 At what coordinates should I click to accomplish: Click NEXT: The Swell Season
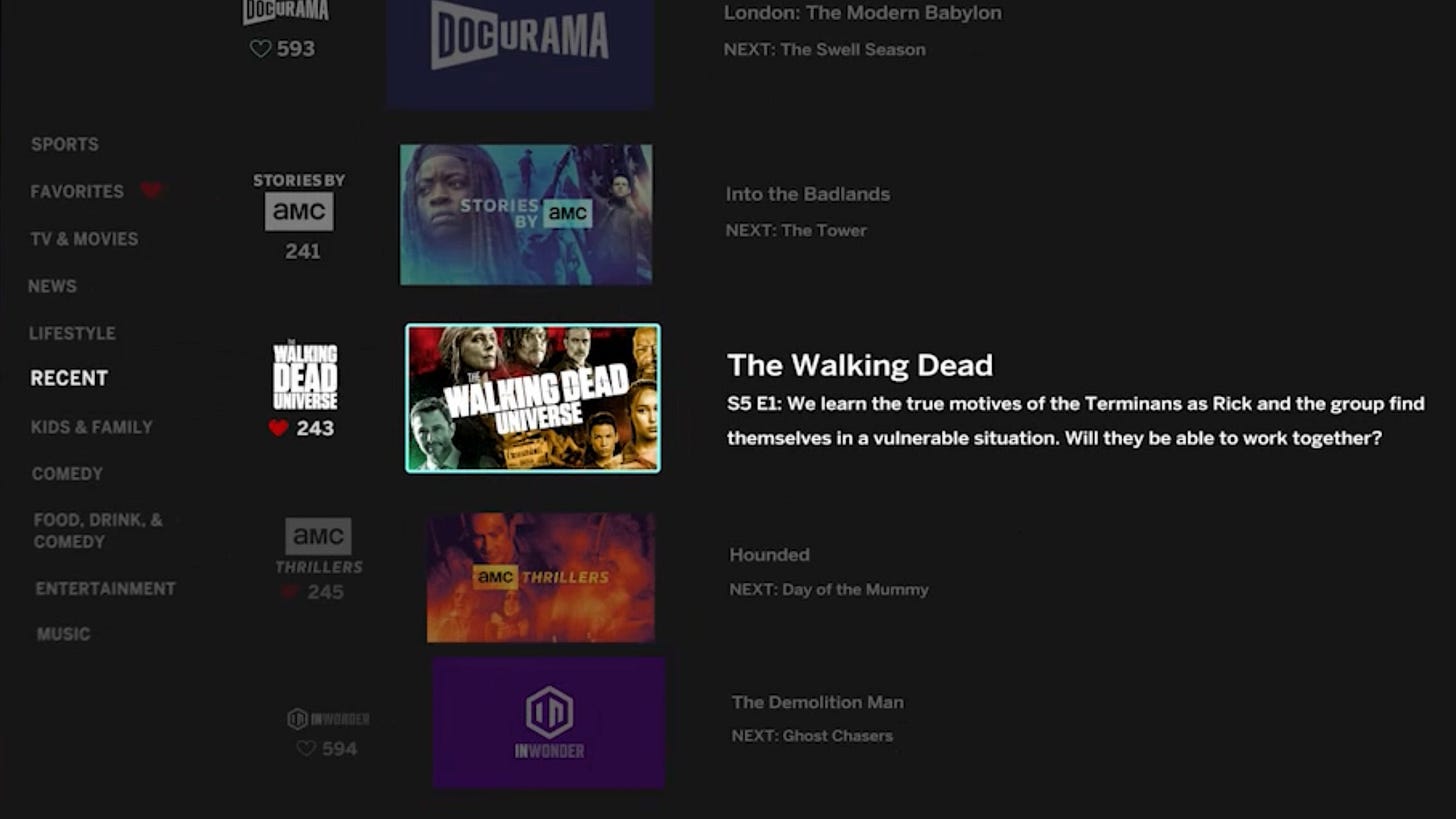pos(825,49)
